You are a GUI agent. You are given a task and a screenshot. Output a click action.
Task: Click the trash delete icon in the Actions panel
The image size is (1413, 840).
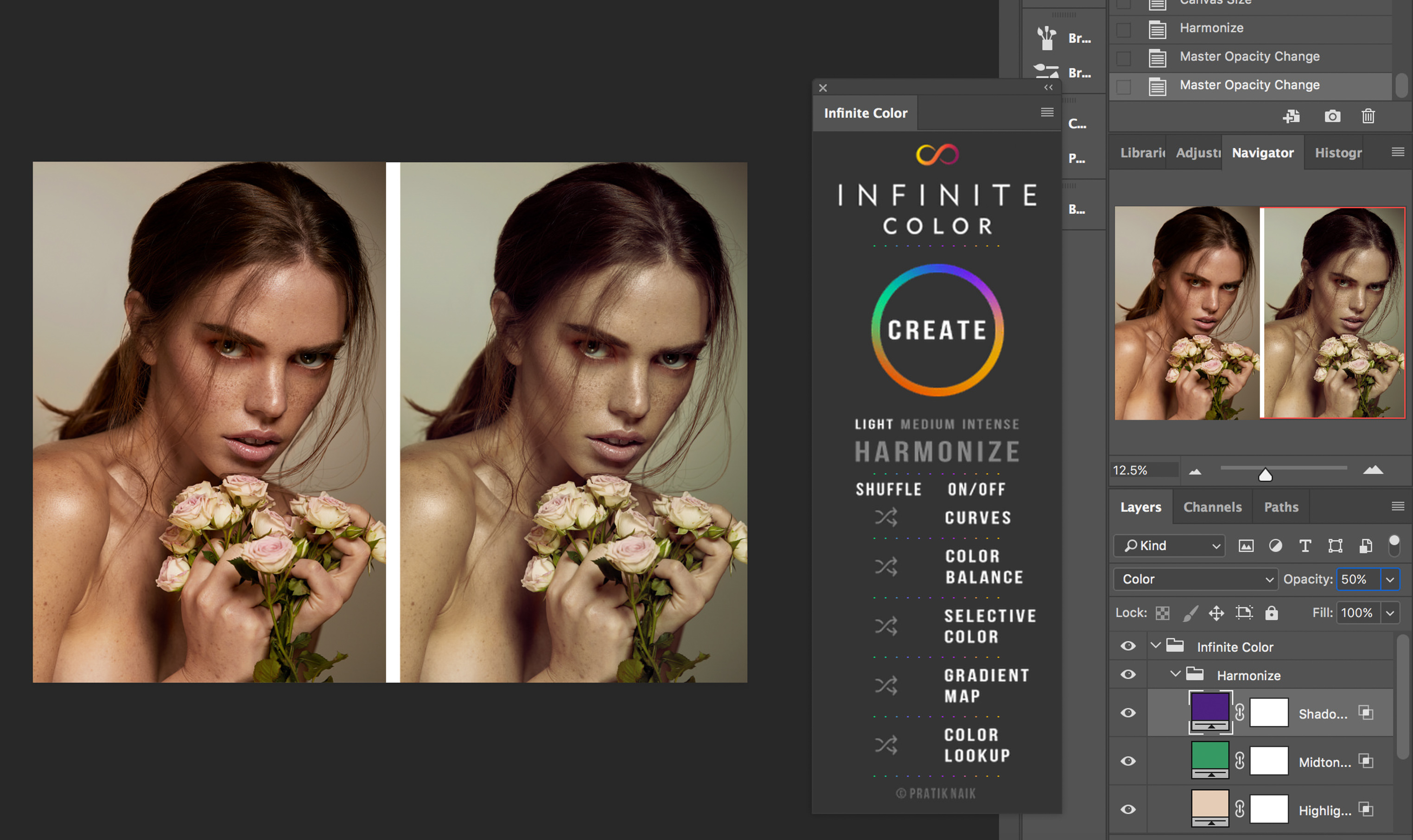point(1368,116)
